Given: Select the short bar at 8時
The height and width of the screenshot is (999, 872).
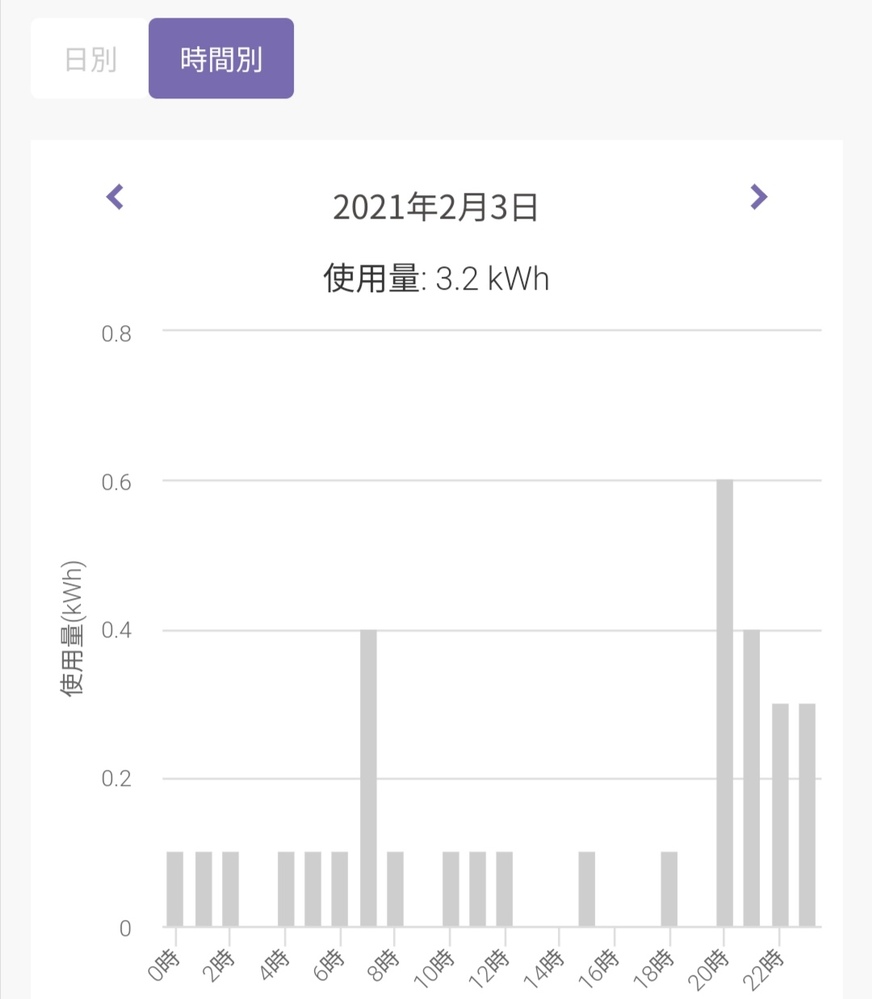Looking at the screenshot, I should (395, 889).
